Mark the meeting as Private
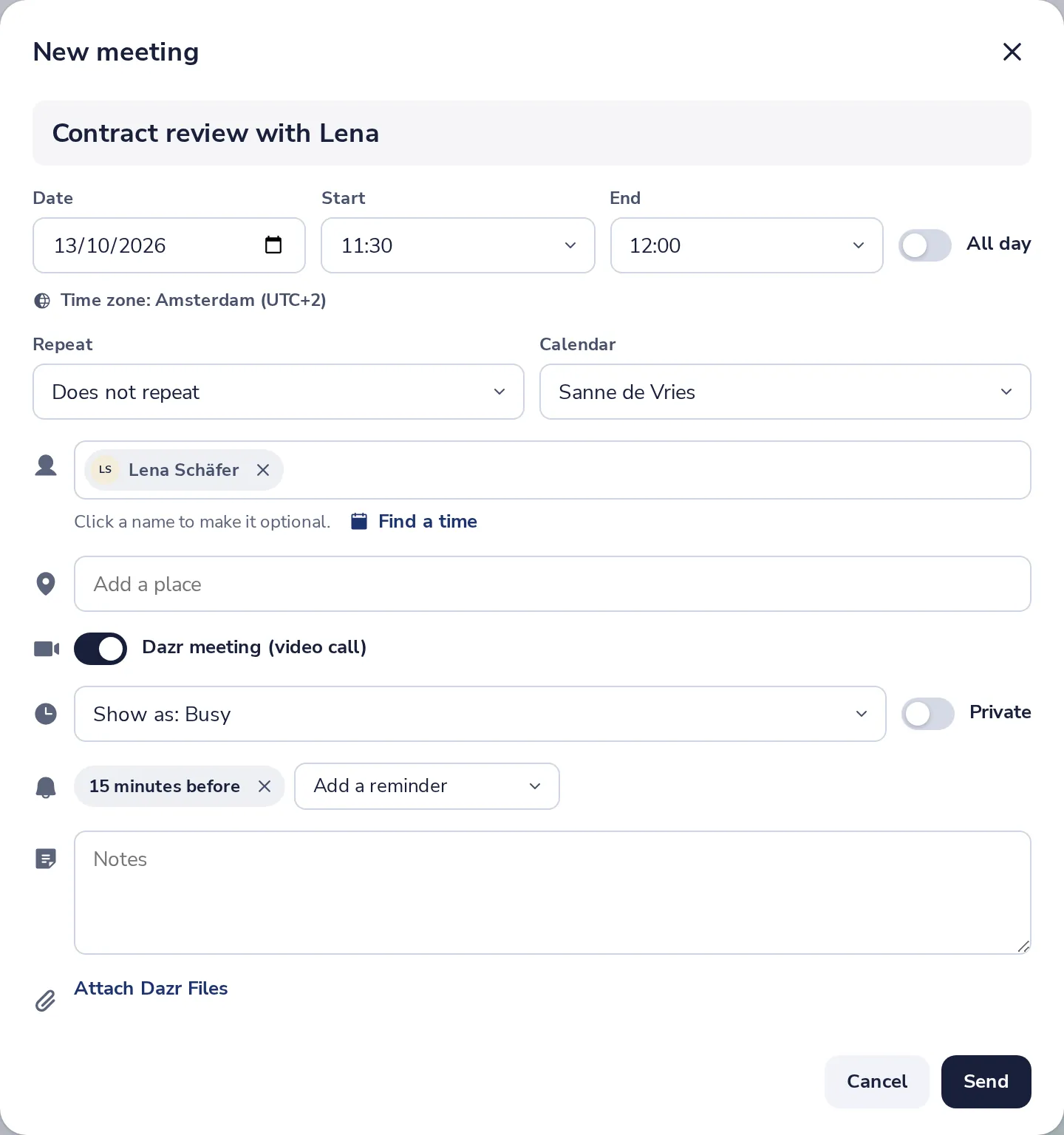The height and width of the screenshot is (1135, 1064). [928, 714]
